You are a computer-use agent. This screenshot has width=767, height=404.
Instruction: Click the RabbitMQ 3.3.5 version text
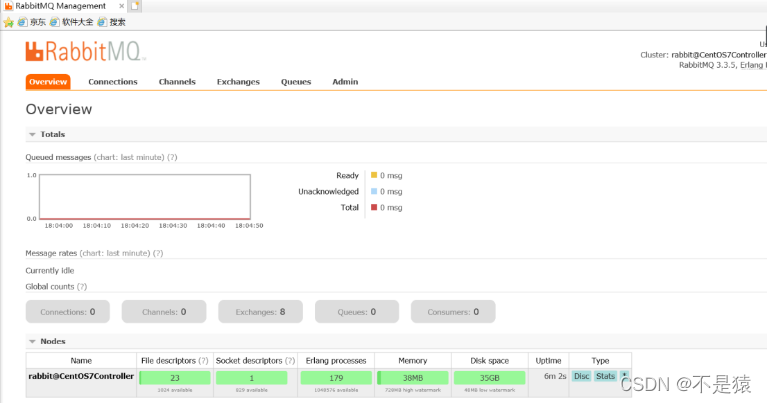coord(707,65)
